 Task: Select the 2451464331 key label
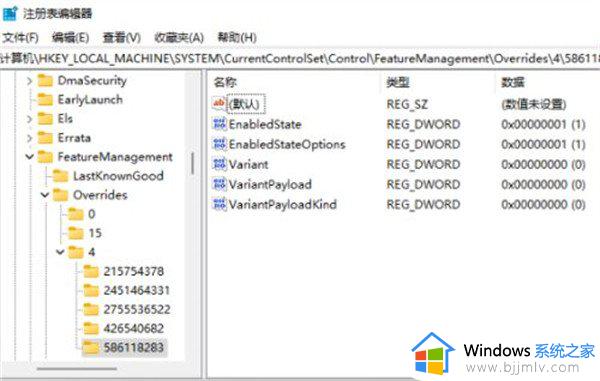[x=137, y=290]
